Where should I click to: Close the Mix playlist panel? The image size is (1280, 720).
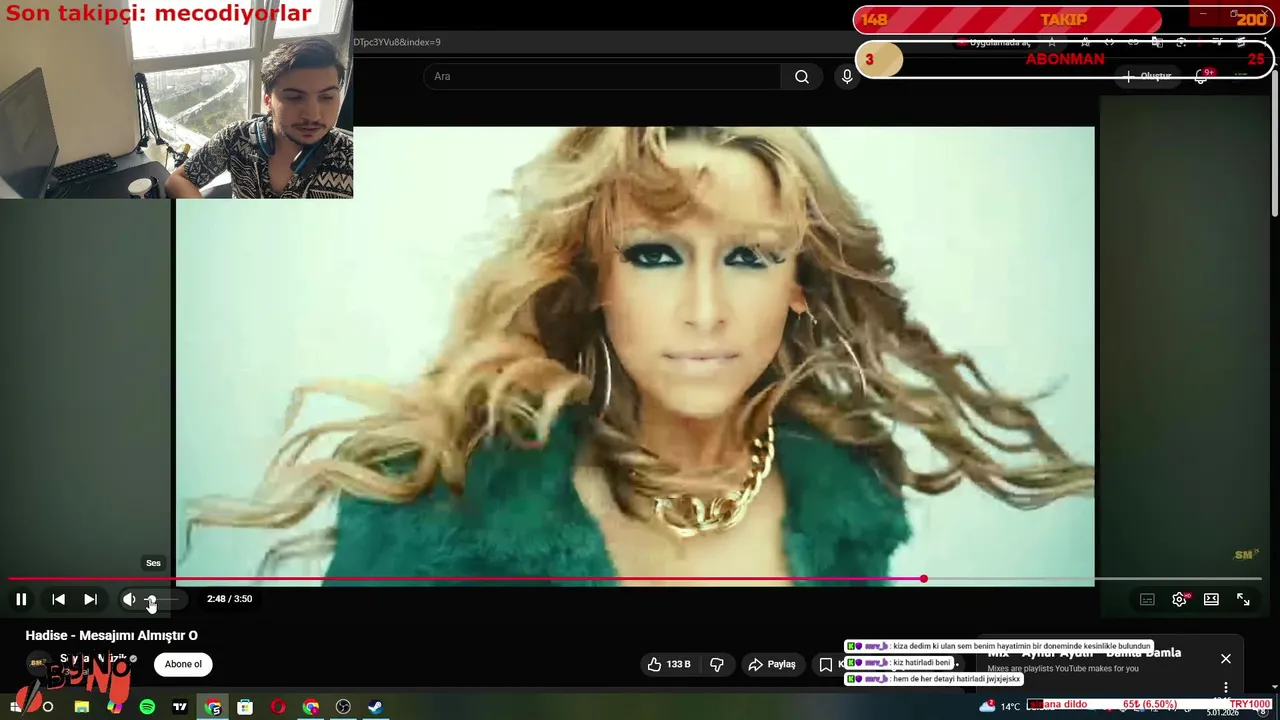pos(1226,659)
